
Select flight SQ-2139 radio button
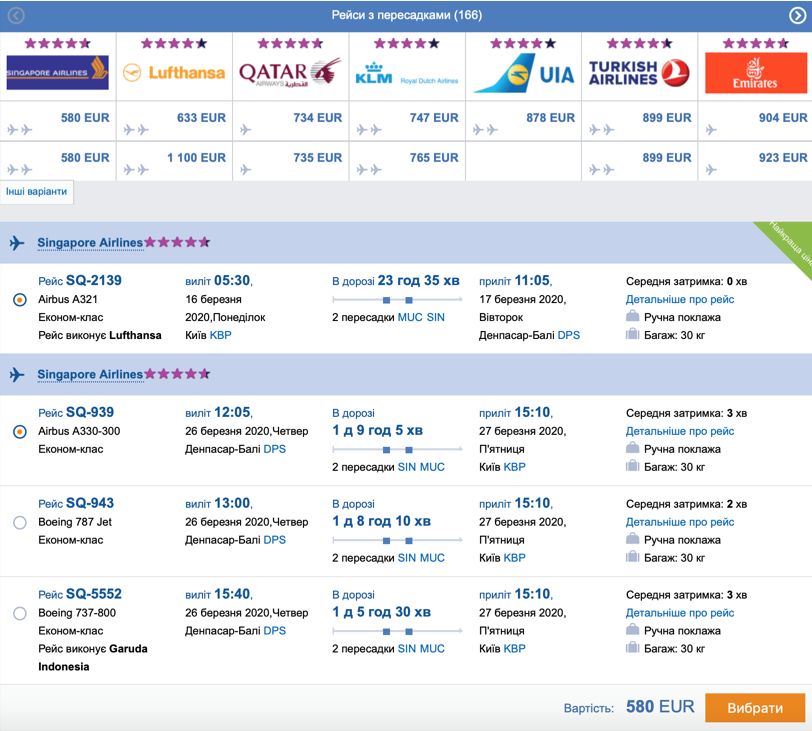(x=20, y=299)
